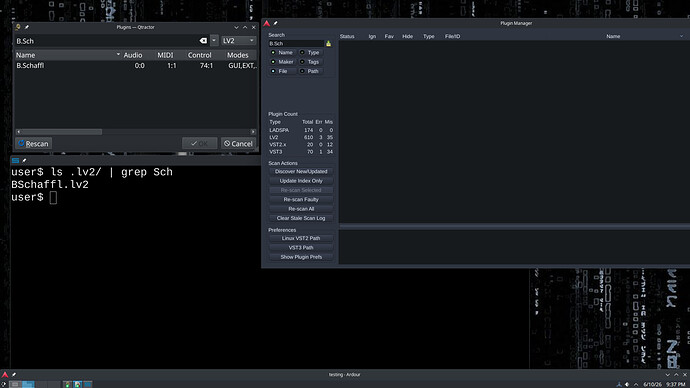Click Re-scan All button
The width and height of the screenshot is (690, 388).
tap(301, 209)
